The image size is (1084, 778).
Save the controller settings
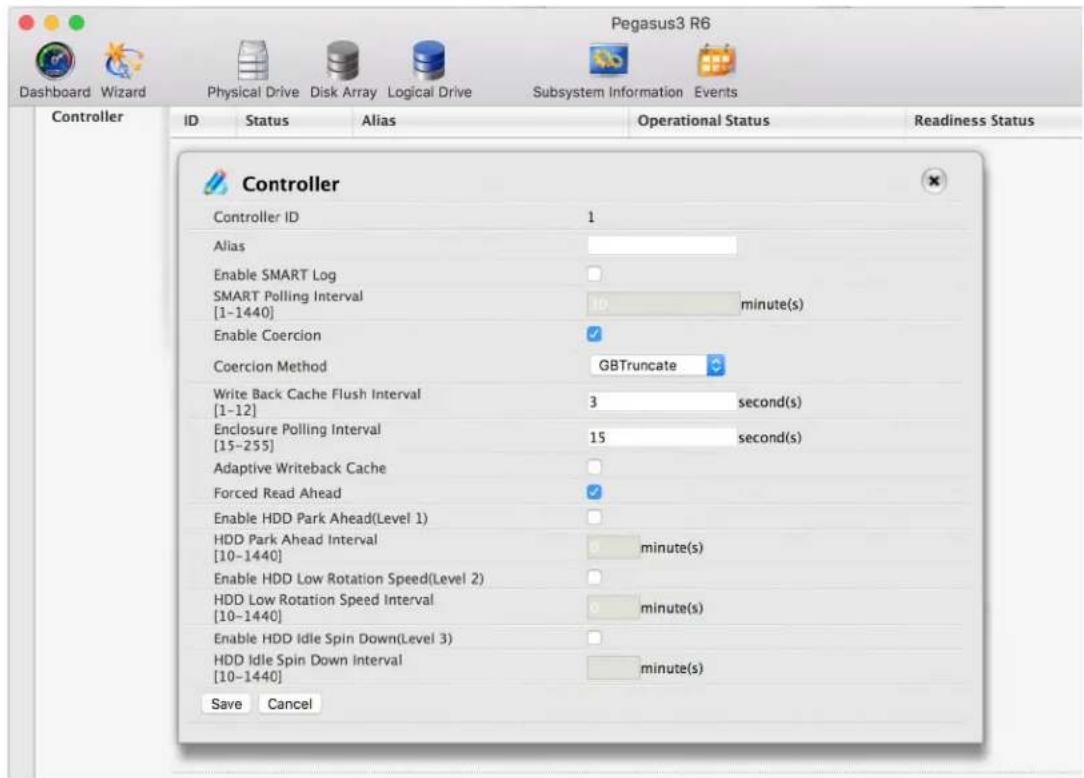(x=226, y=703)
